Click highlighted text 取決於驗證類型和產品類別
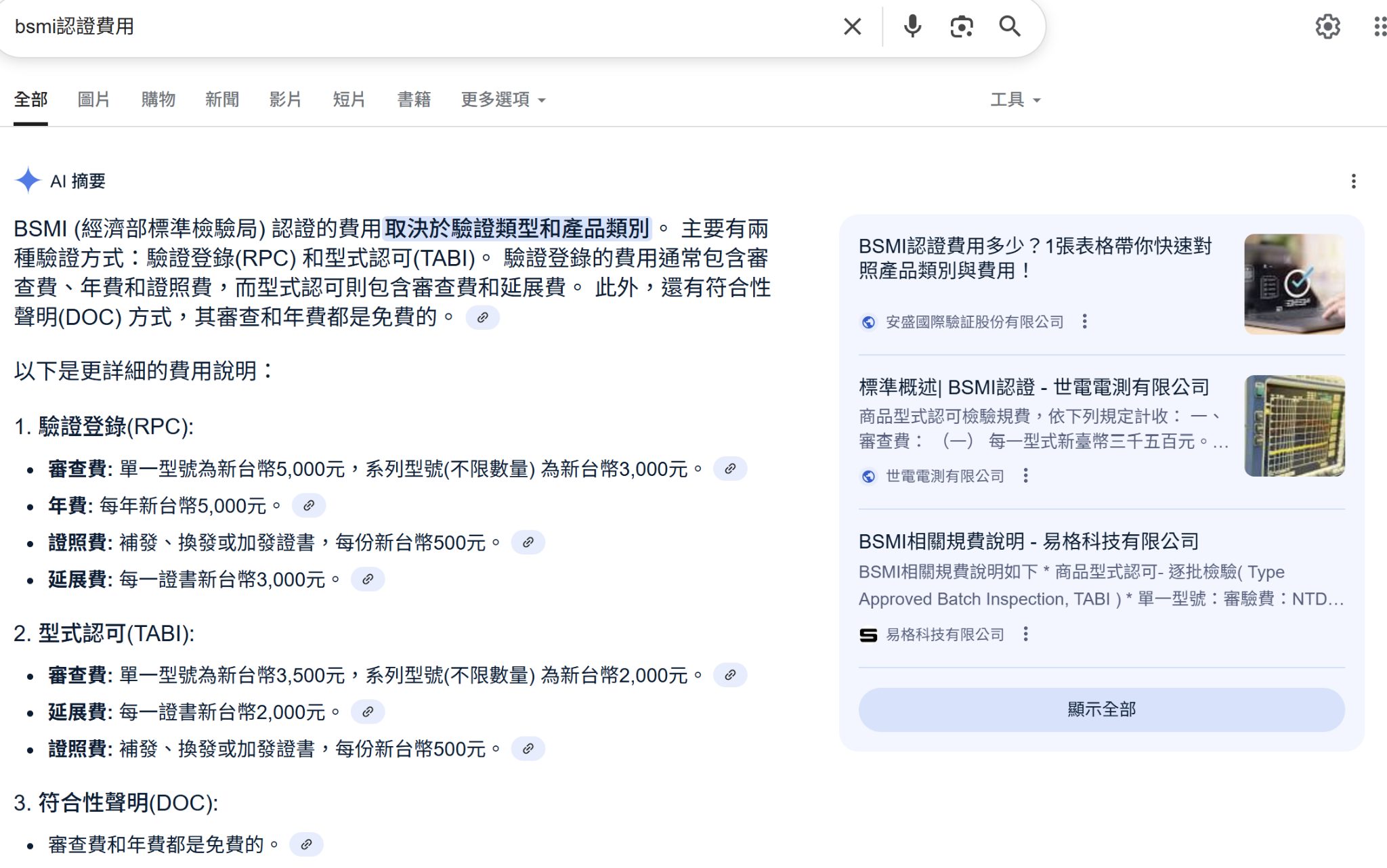 (x=517, y=229)
